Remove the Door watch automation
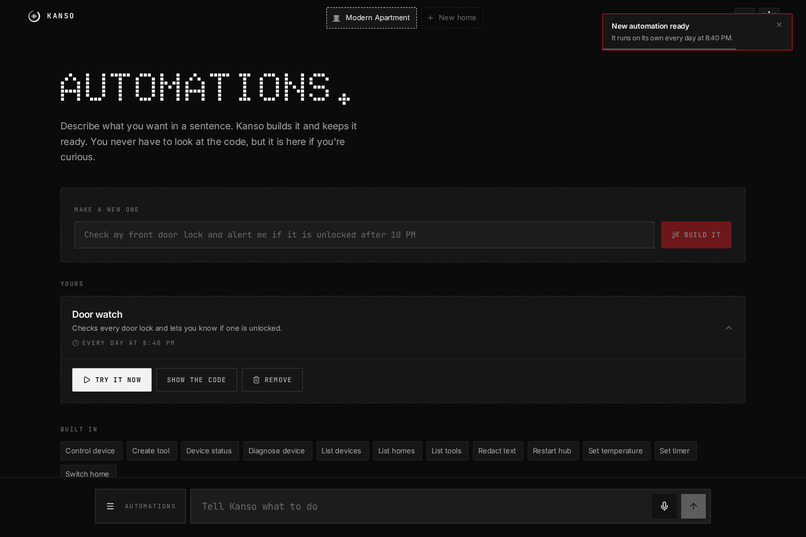 pyautogui.click(x=272, y=380)
